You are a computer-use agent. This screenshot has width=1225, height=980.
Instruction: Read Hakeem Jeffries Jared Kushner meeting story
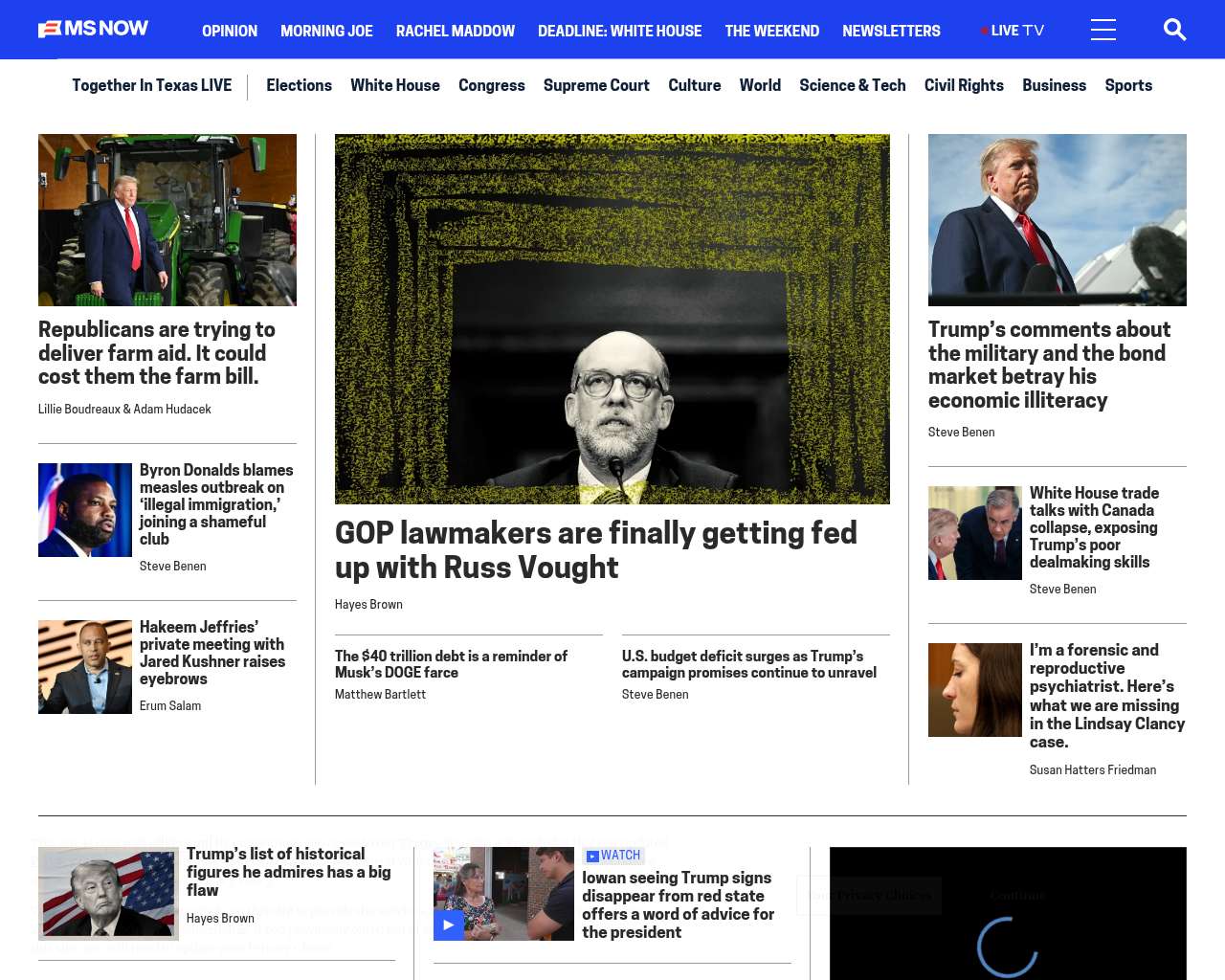212,653
